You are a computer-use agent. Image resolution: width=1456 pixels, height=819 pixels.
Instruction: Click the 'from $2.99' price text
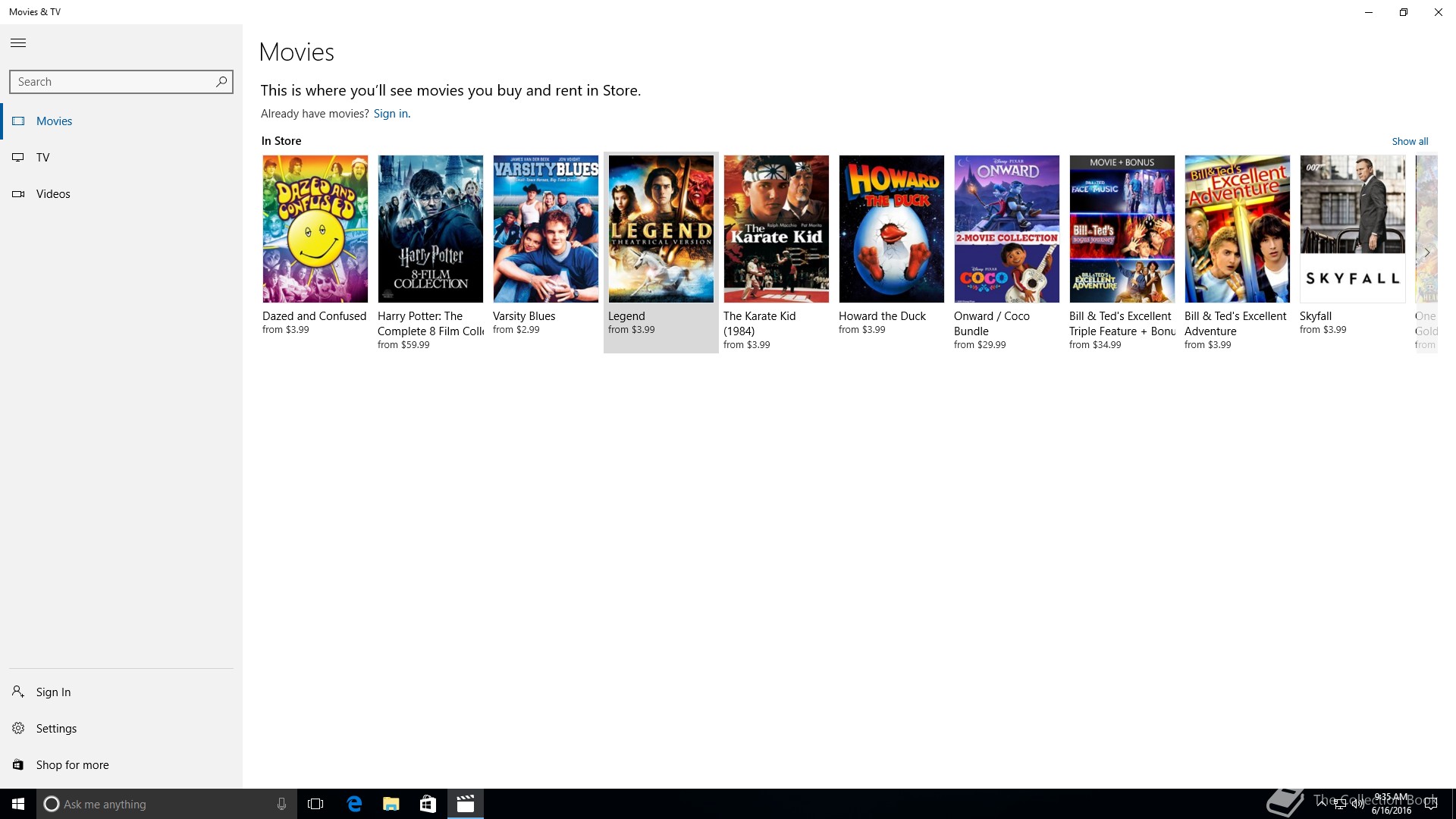coord(516,330)
